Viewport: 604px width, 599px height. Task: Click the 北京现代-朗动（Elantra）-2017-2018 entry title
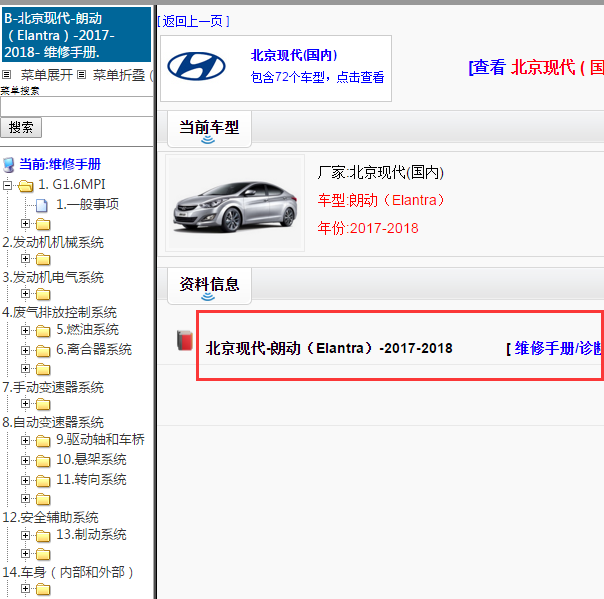[329, 348]
